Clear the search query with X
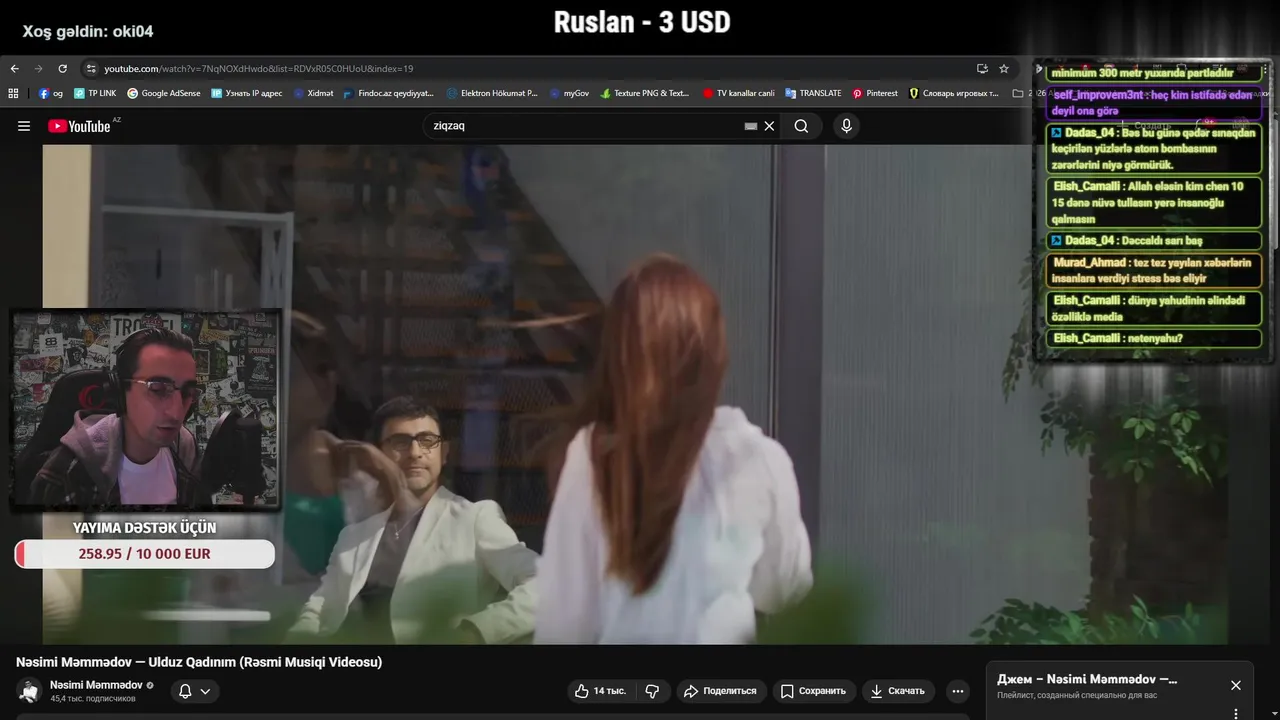This screenshot has width=1280, height=720. 769,126
